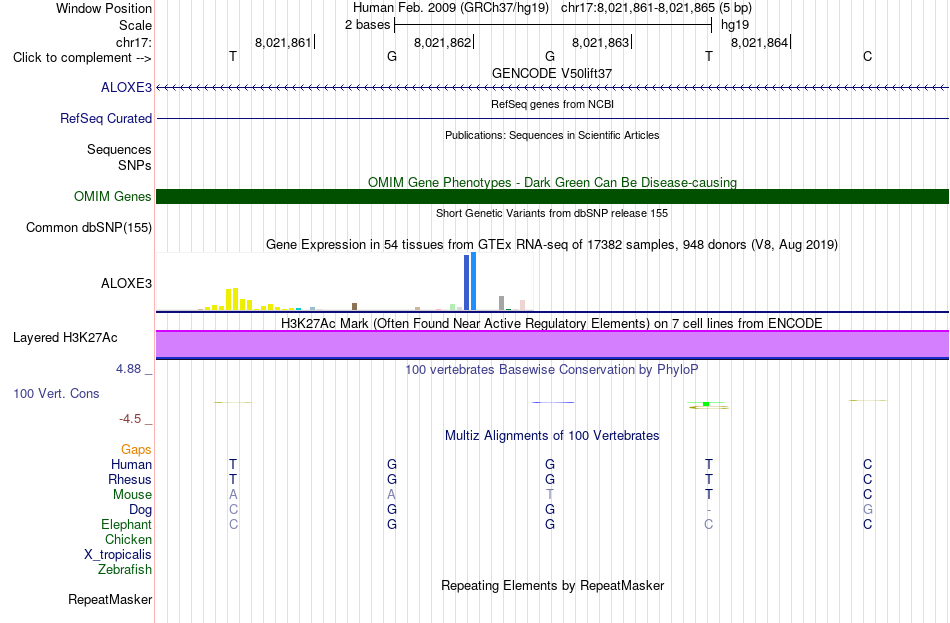The width and height of the screenshot is (950, 623).
Task: Click the gray GTEx expression bar
Action: click(502, 303)
